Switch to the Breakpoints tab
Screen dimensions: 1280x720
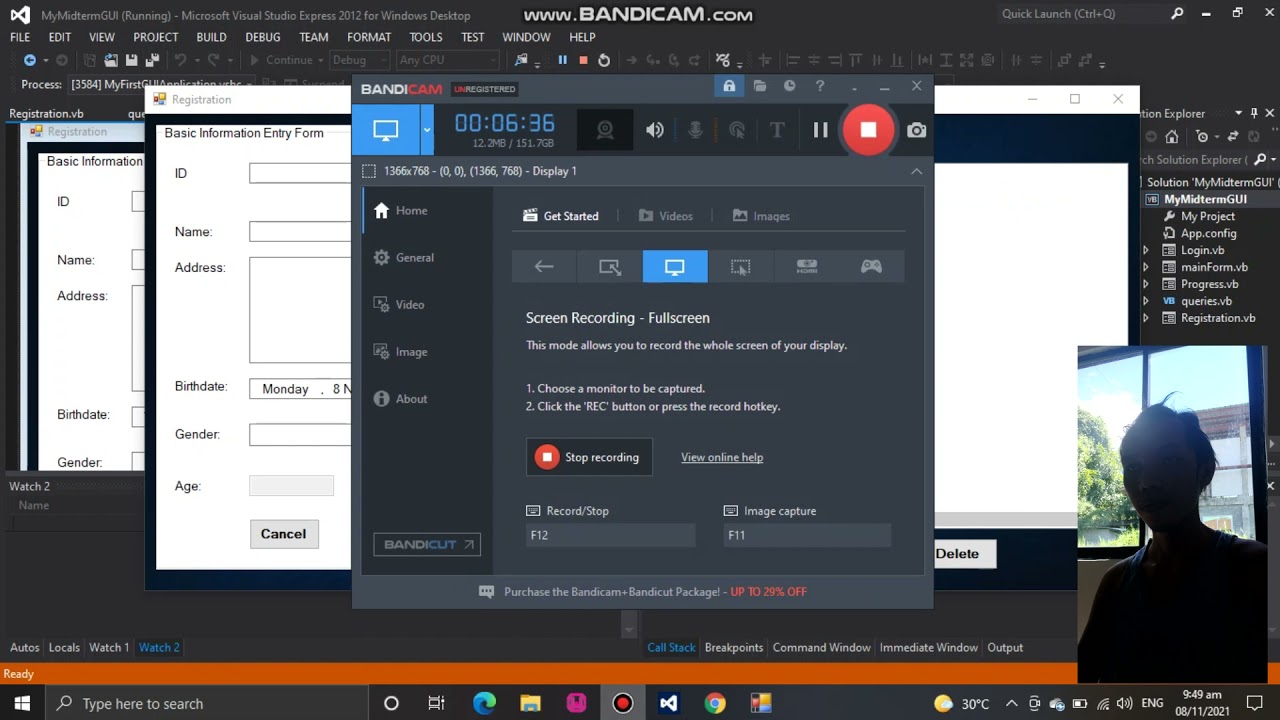point(734,647)
